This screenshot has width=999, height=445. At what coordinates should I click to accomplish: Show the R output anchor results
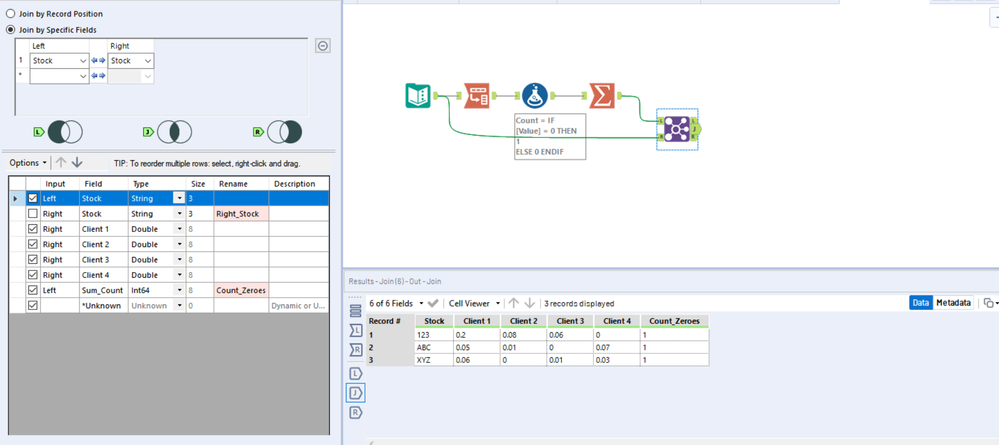pos(356,412)
